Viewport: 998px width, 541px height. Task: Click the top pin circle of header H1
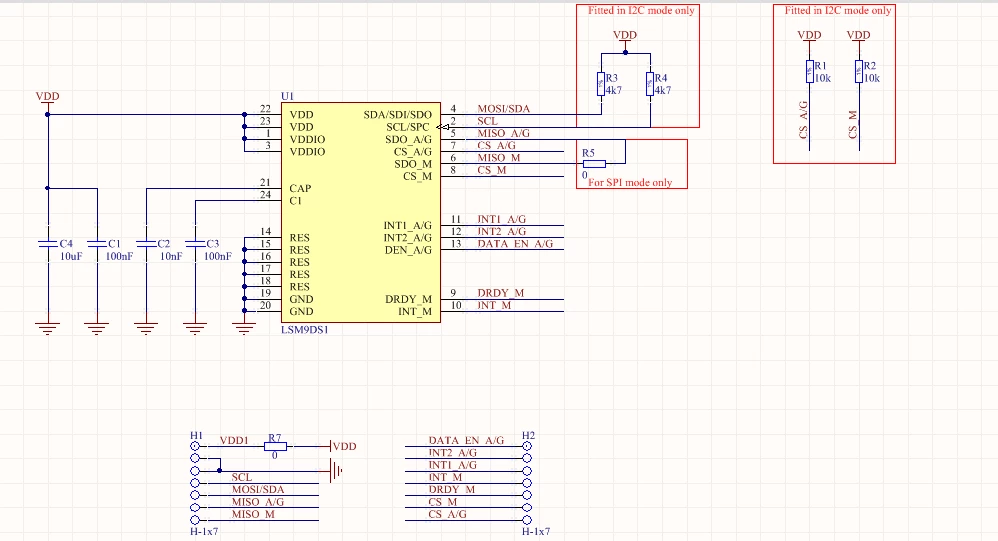195,447
